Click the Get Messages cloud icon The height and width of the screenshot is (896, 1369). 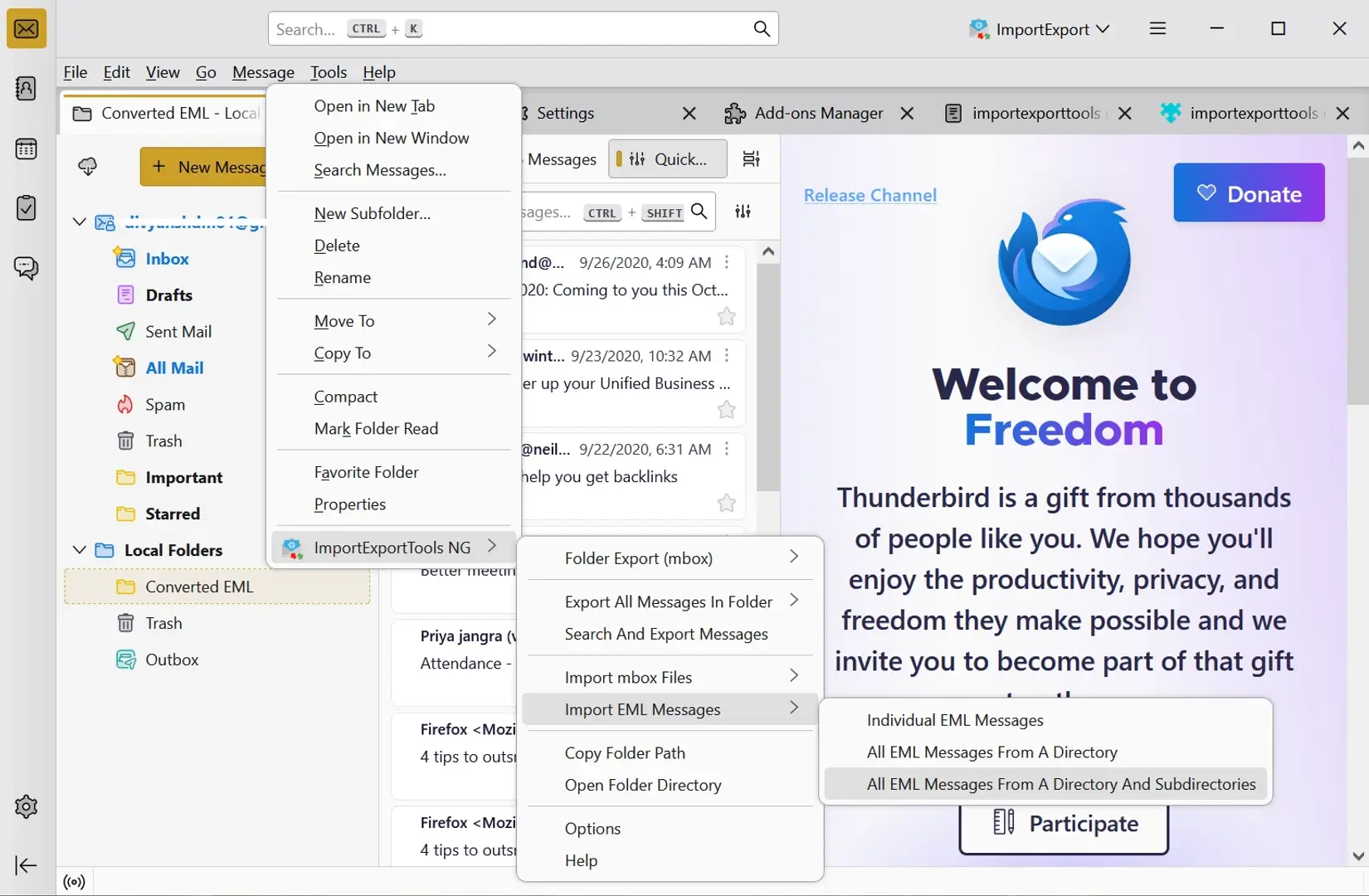click(x=88, y=167)
